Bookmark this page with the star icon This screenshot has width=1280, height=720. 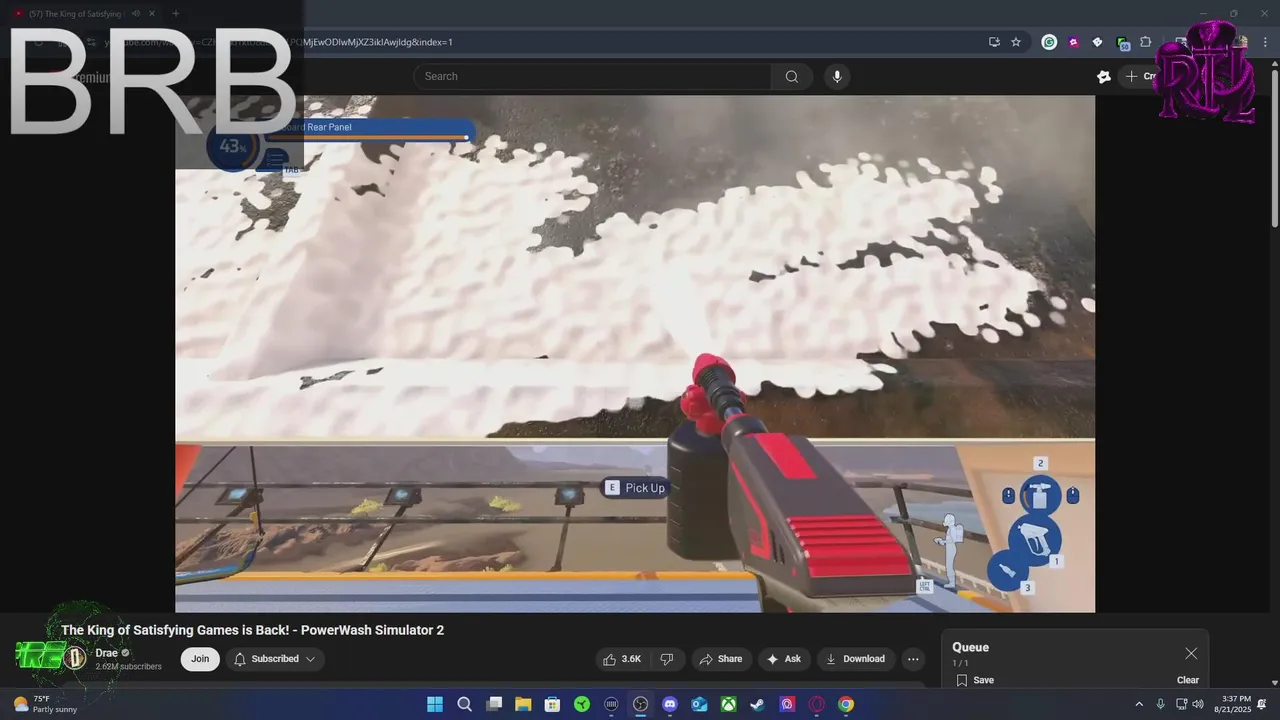click(x=1016, y=42)
